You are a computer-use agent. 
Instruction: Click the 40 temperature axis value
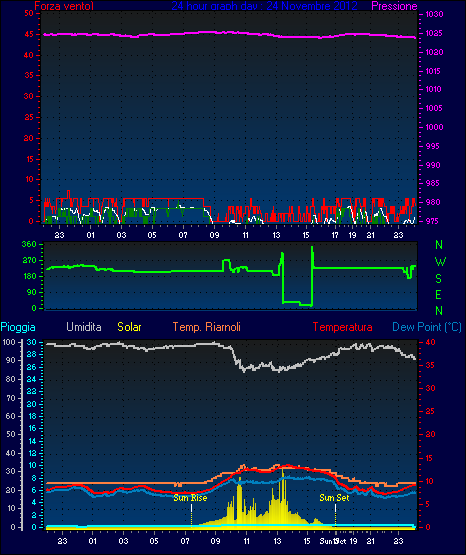(431, 343)
